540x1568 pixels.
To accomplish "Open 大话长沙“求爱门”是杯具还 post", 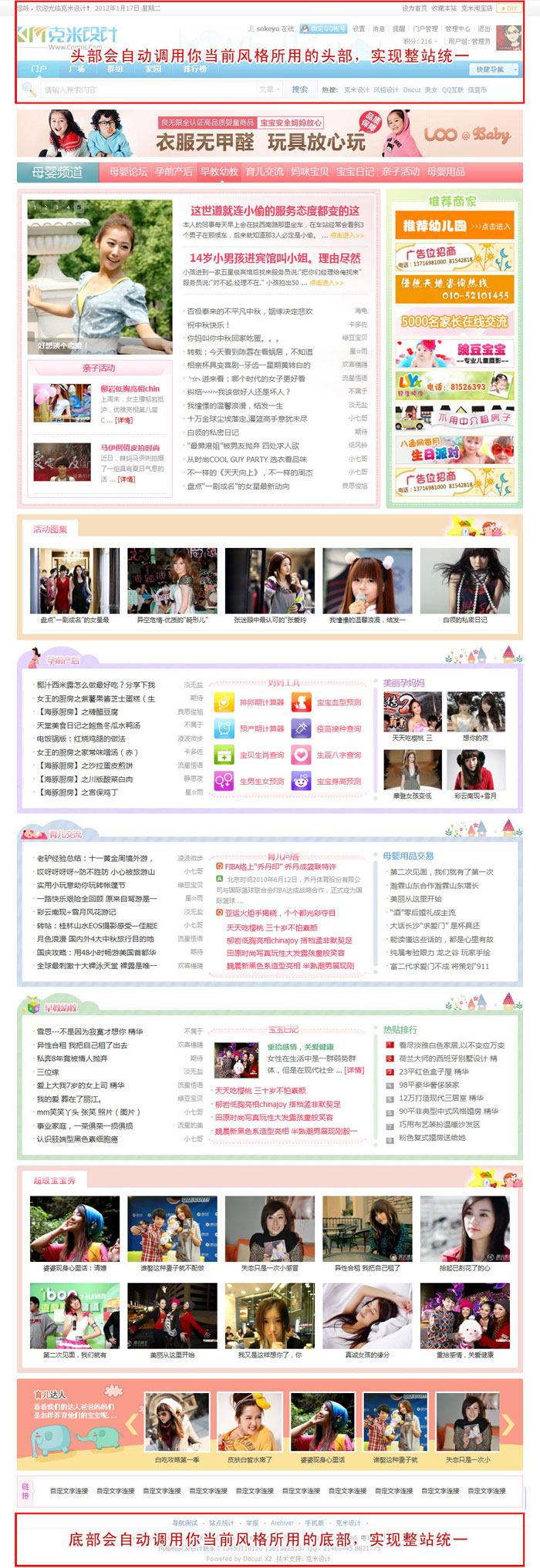I will pyautogui.click(x=434, y=925).
